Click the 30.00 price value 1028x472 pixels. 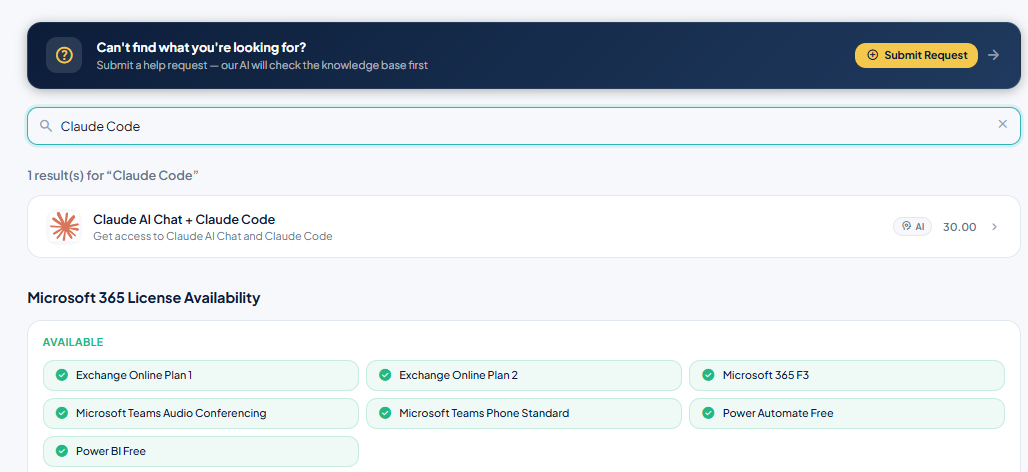pyautogui.click(x=959, y=227)
